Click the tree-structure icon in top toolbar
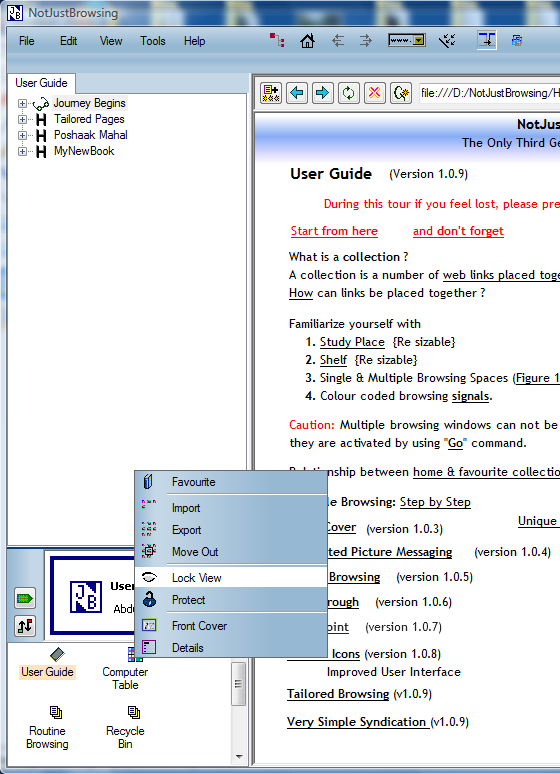Image resolution: width=560 pixels, height=774 pixels. (x=277, y=40)
